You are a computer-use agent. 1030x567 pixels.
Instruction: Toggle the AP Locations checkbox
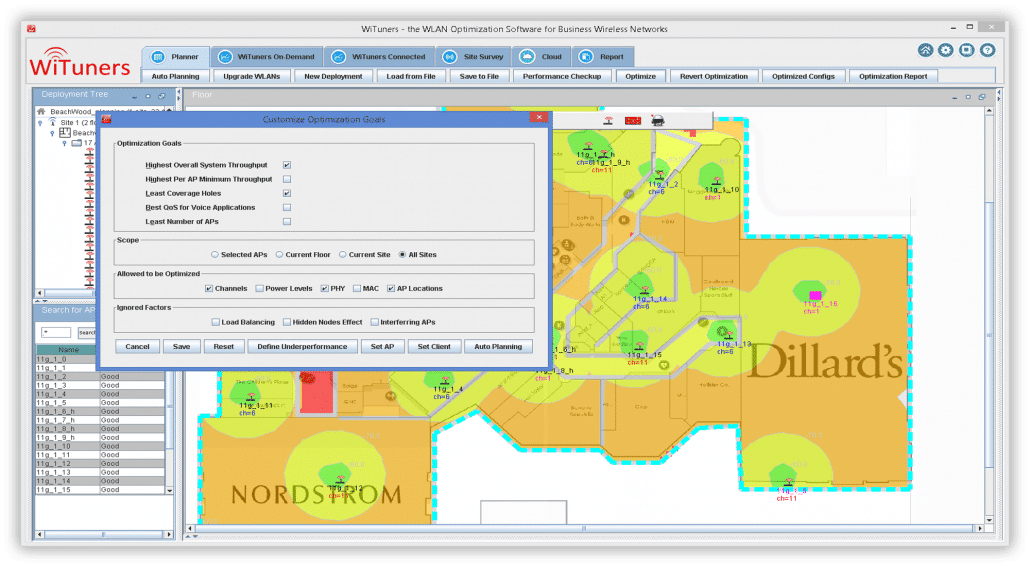[391, 288]
